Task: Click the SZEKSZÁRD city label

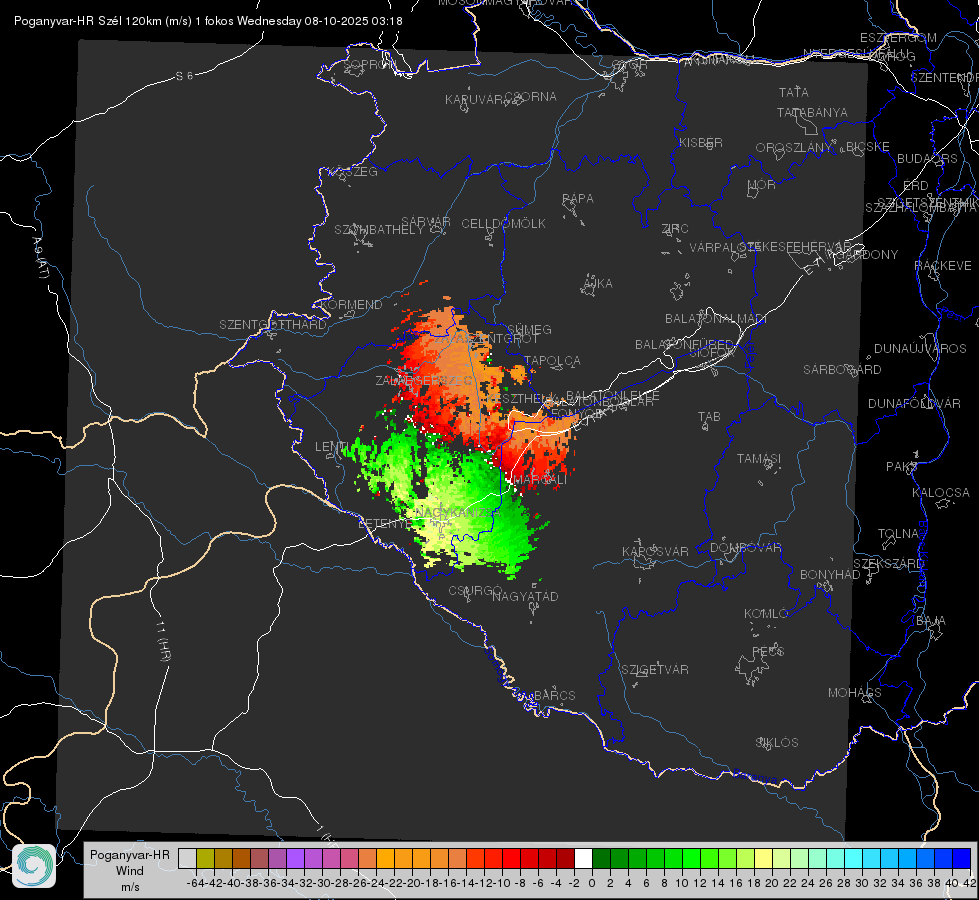Action: [x=888, y=563]
